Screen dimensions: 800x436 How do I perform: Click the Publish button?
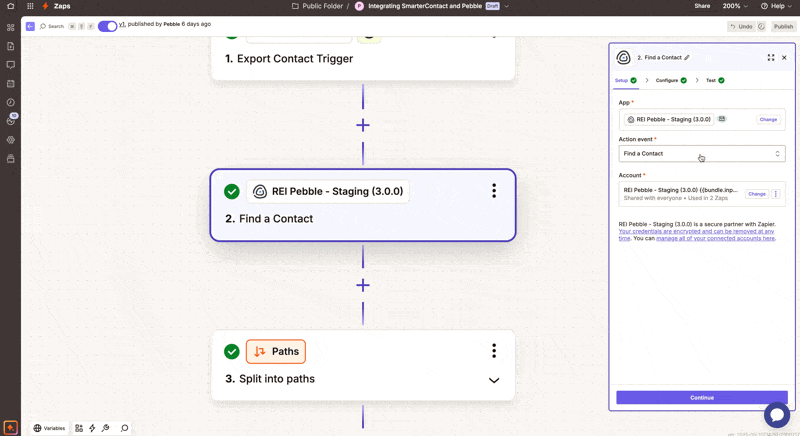[x=783, y=27]
